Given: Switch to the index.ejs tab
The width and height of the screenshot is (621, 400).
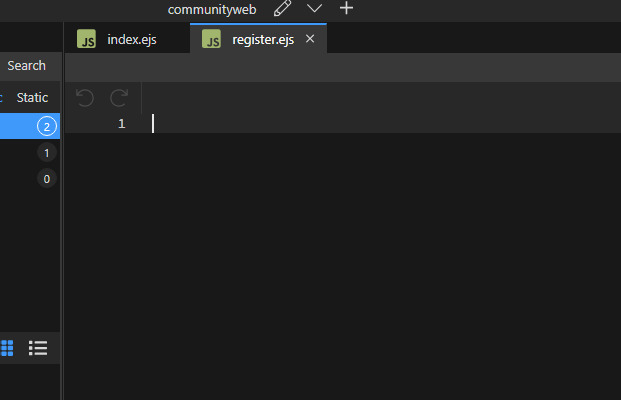Looking at the screenshot, I should pyautogui.click(x=132, y=39).
